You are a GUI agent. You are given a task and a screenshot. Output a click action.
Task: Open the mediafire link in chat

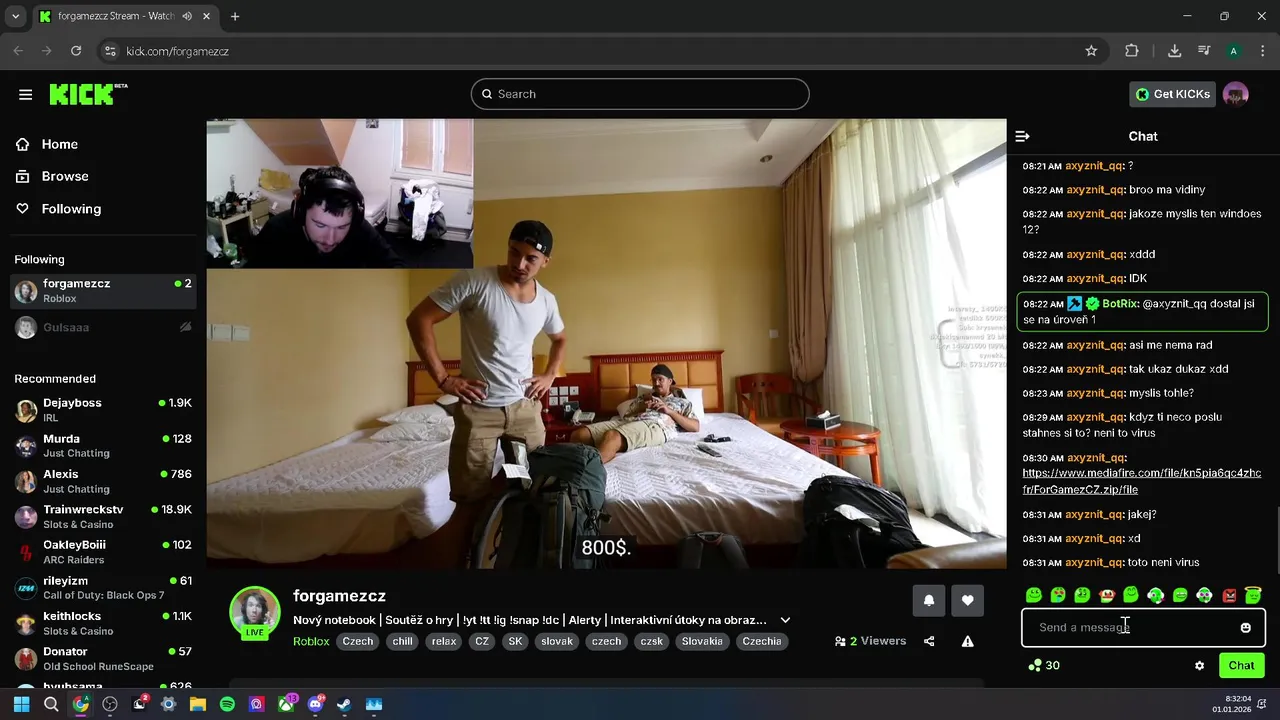click(1141, 481)
